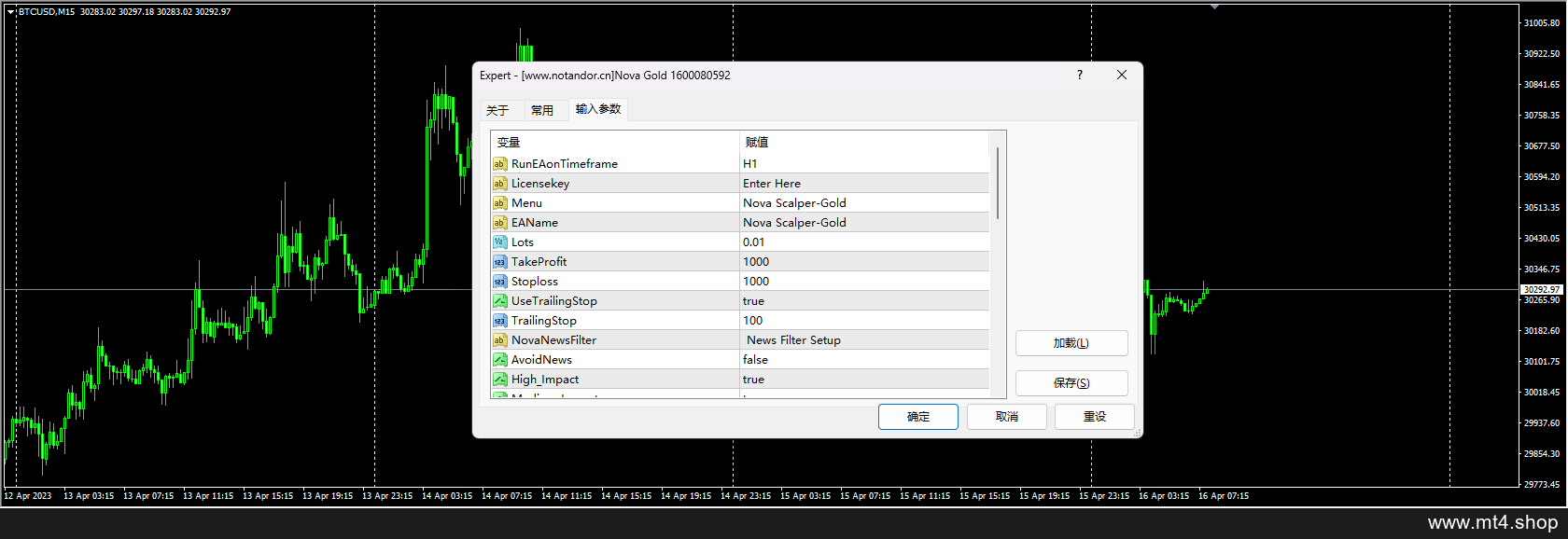Screen dimensions: 1568x539
Task: Toggle the High_Impact true value
Action: tap(753, 380)
